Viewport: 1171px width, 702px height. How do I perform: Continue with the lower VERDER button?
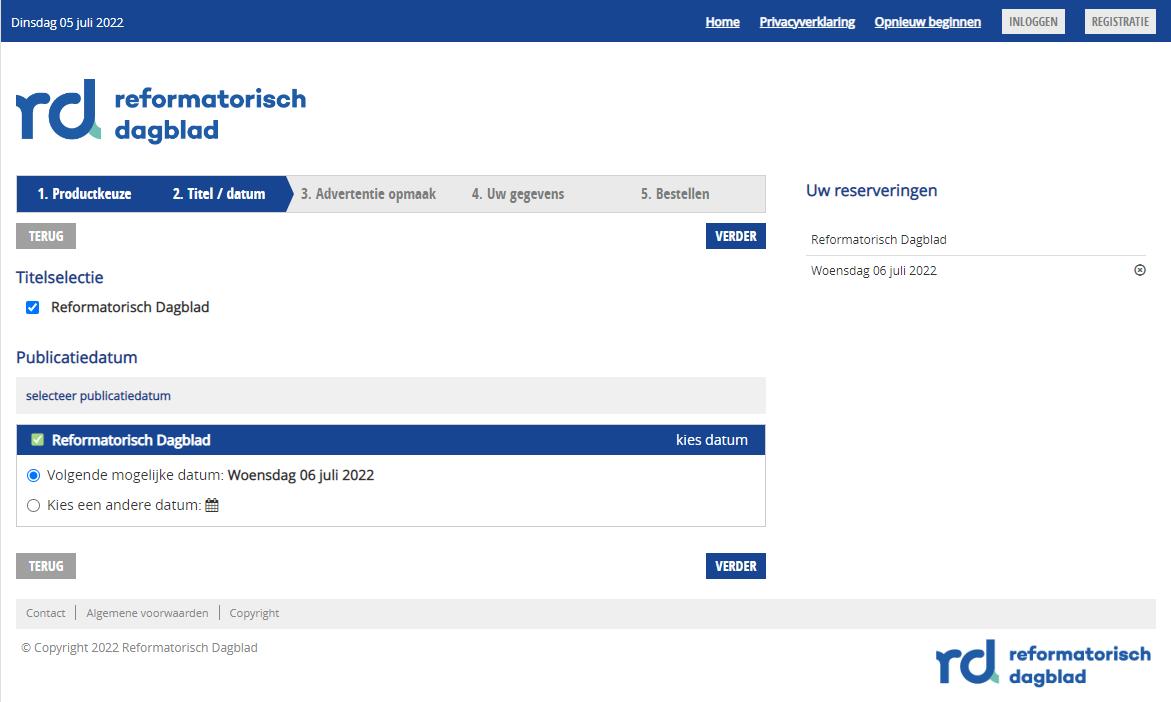click(736, 566)
